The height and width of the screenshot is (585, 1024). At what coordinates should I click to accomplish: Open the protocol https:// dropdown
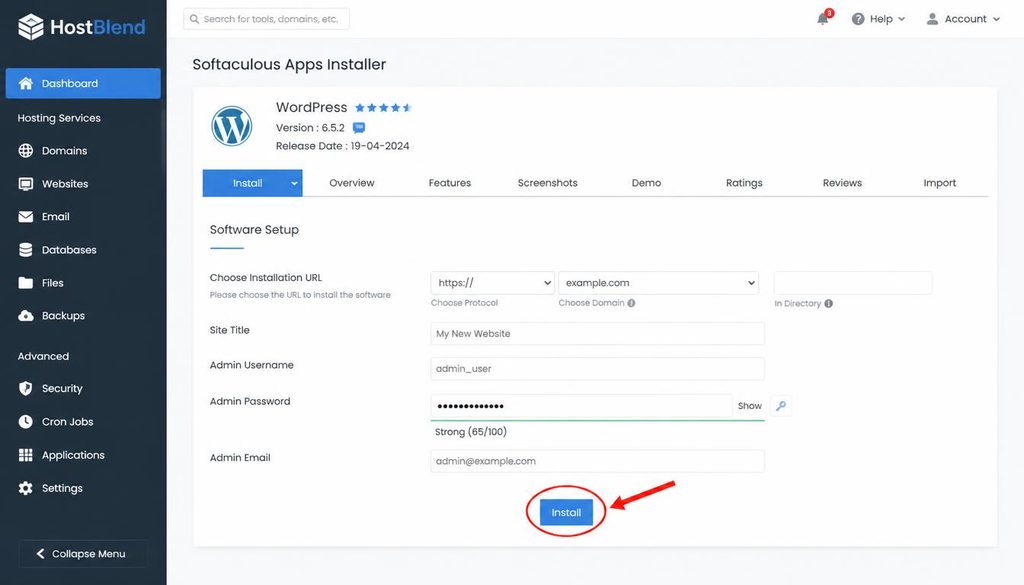pos(492,283)
